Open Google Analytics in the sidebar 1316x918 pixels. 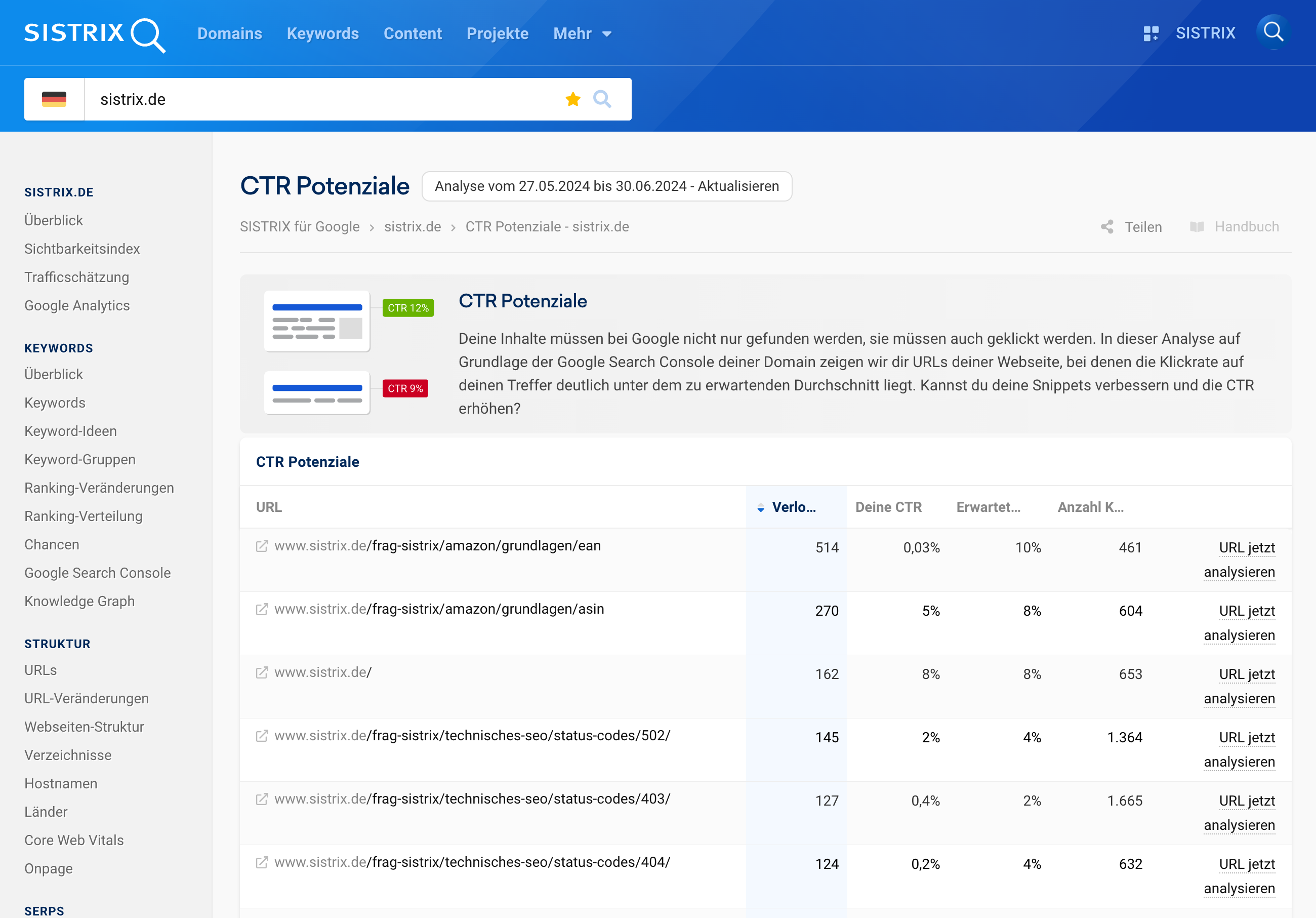click(77, 306)
